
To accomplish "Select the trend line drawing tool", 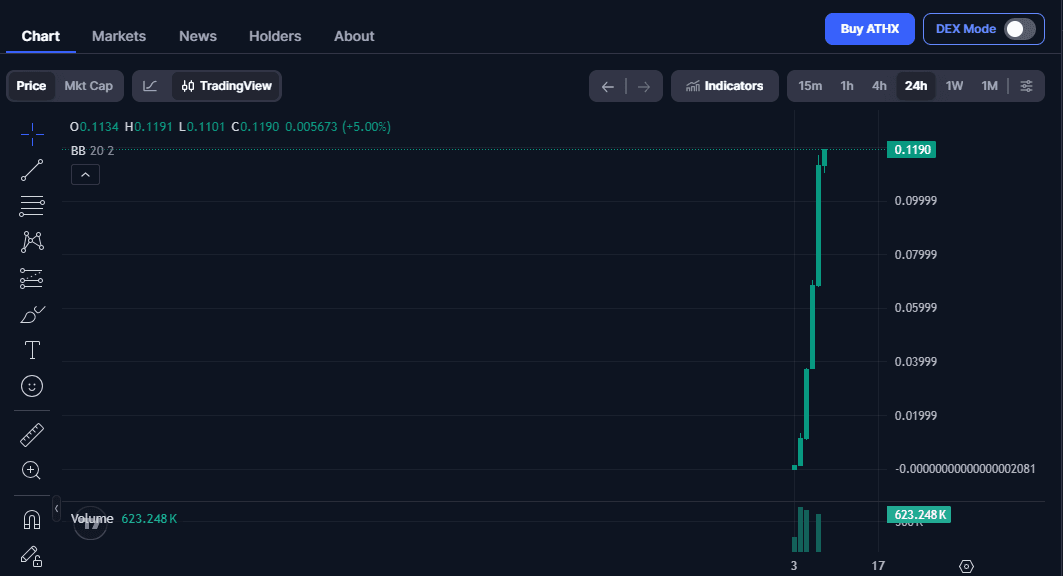I will pos(32,170).
